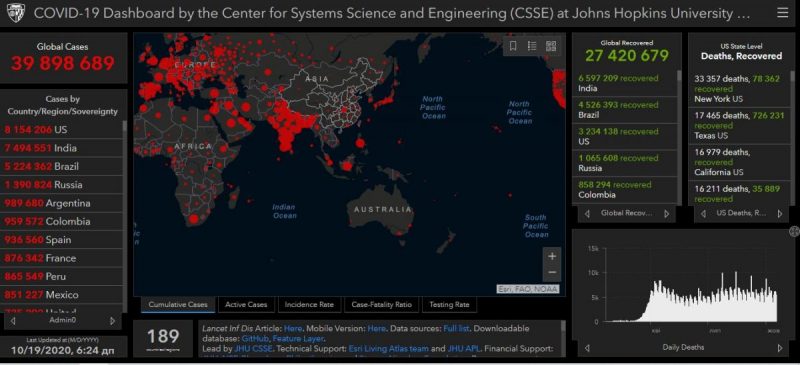Viewport: 800px width, 365px height.
Task: Open the GitHub database link
Action: click(255, 338)
